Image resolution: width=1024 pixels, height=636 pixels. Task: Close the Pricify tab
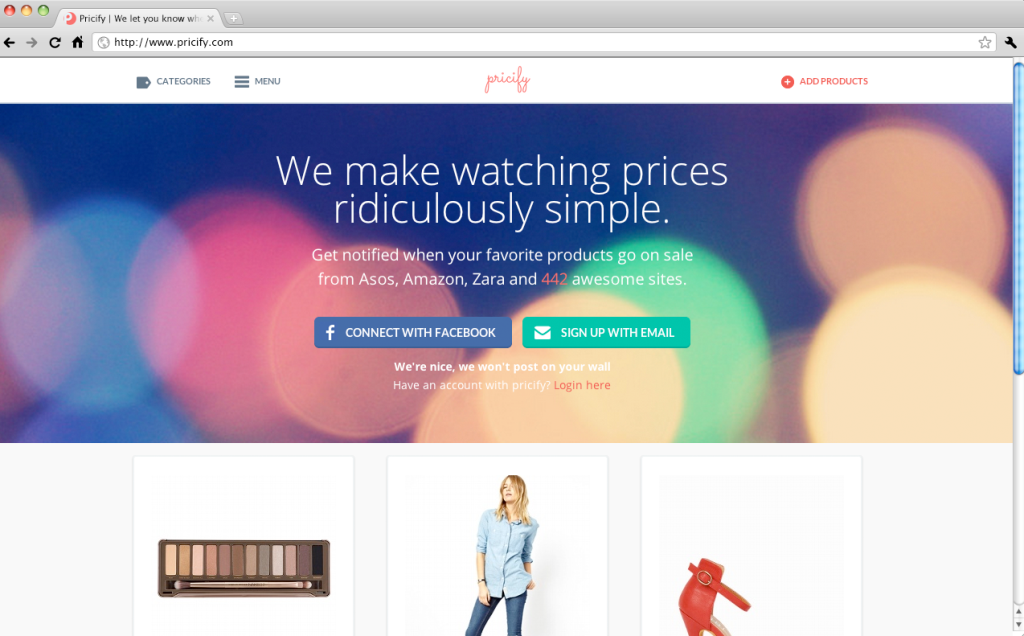coord(210,18)
